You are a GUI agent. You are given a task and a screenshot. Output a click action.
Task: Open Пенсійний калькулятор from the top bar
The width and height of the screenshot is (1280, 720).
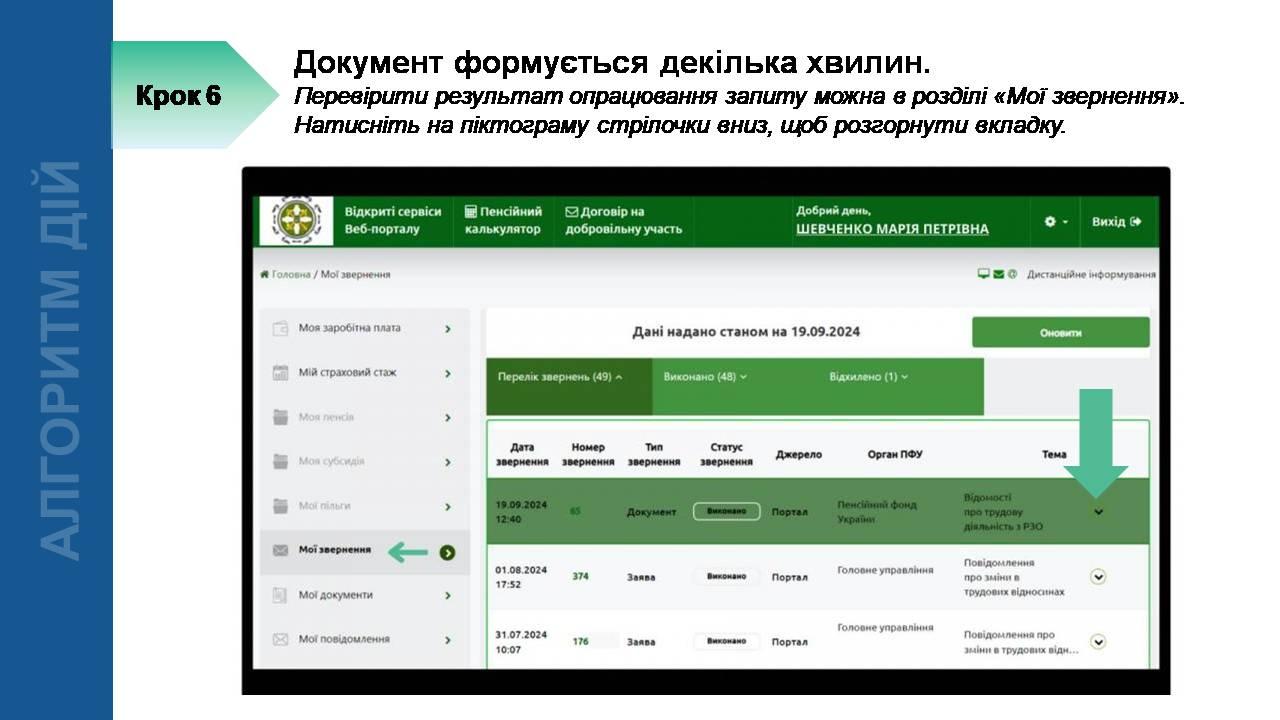[x=503, y=221]
